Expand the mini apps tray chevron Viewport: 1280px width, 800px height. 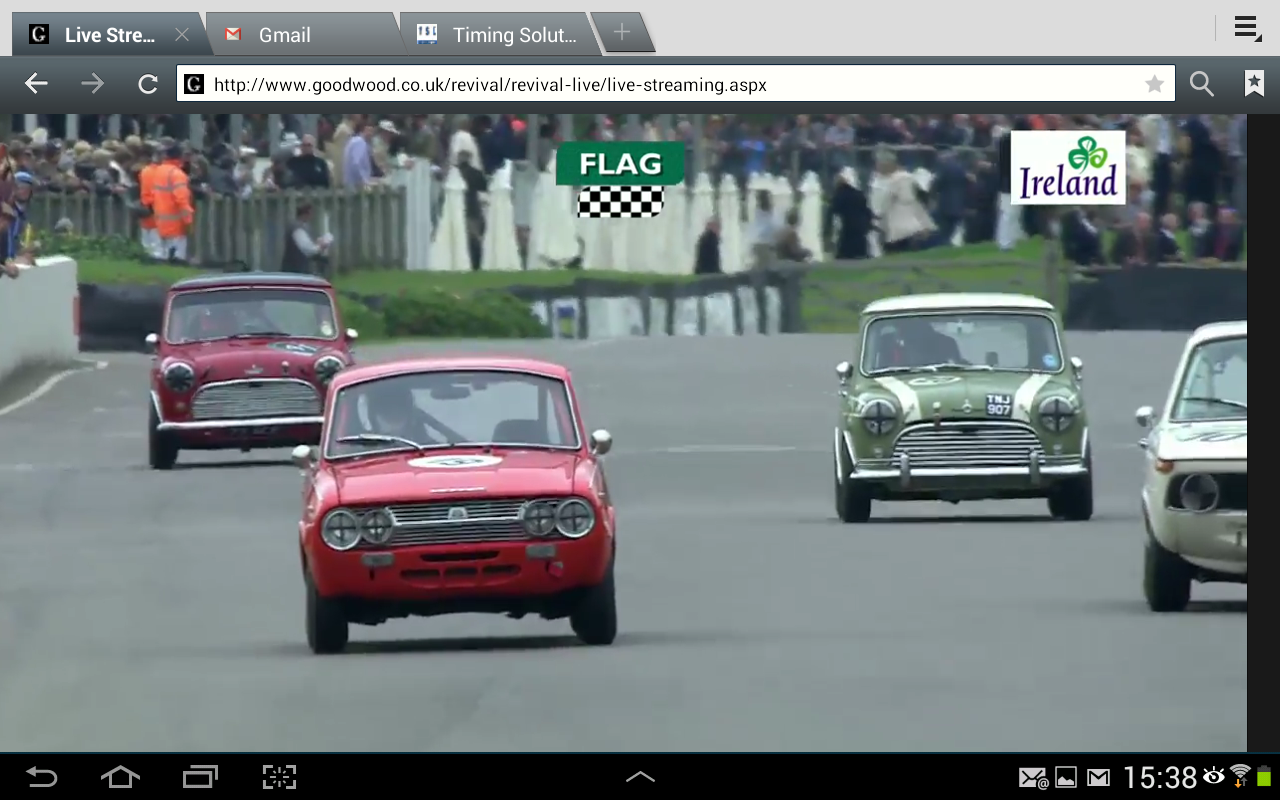click(640, 777)
